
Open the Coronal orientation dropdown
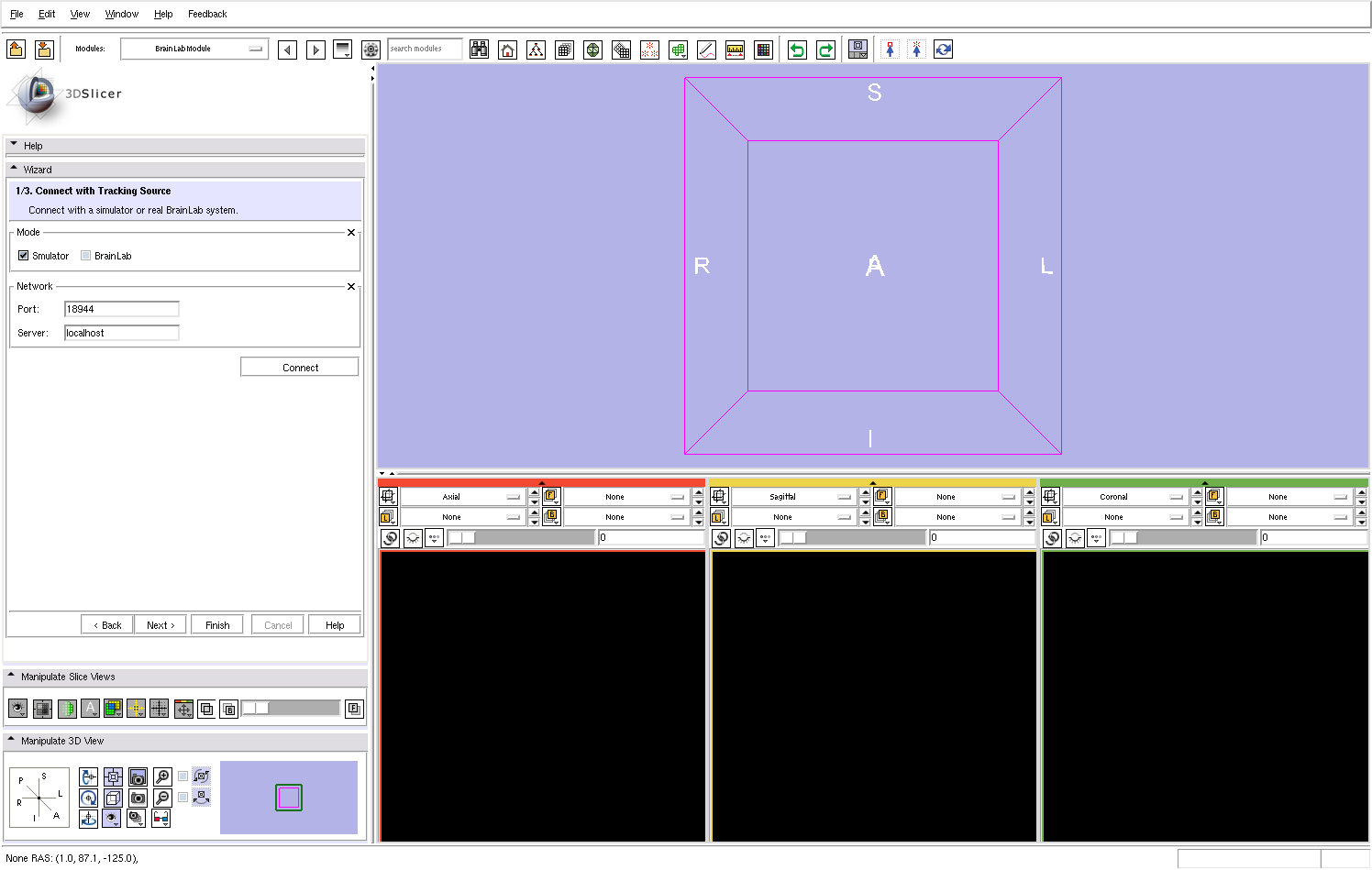[x=1125, y=497]
